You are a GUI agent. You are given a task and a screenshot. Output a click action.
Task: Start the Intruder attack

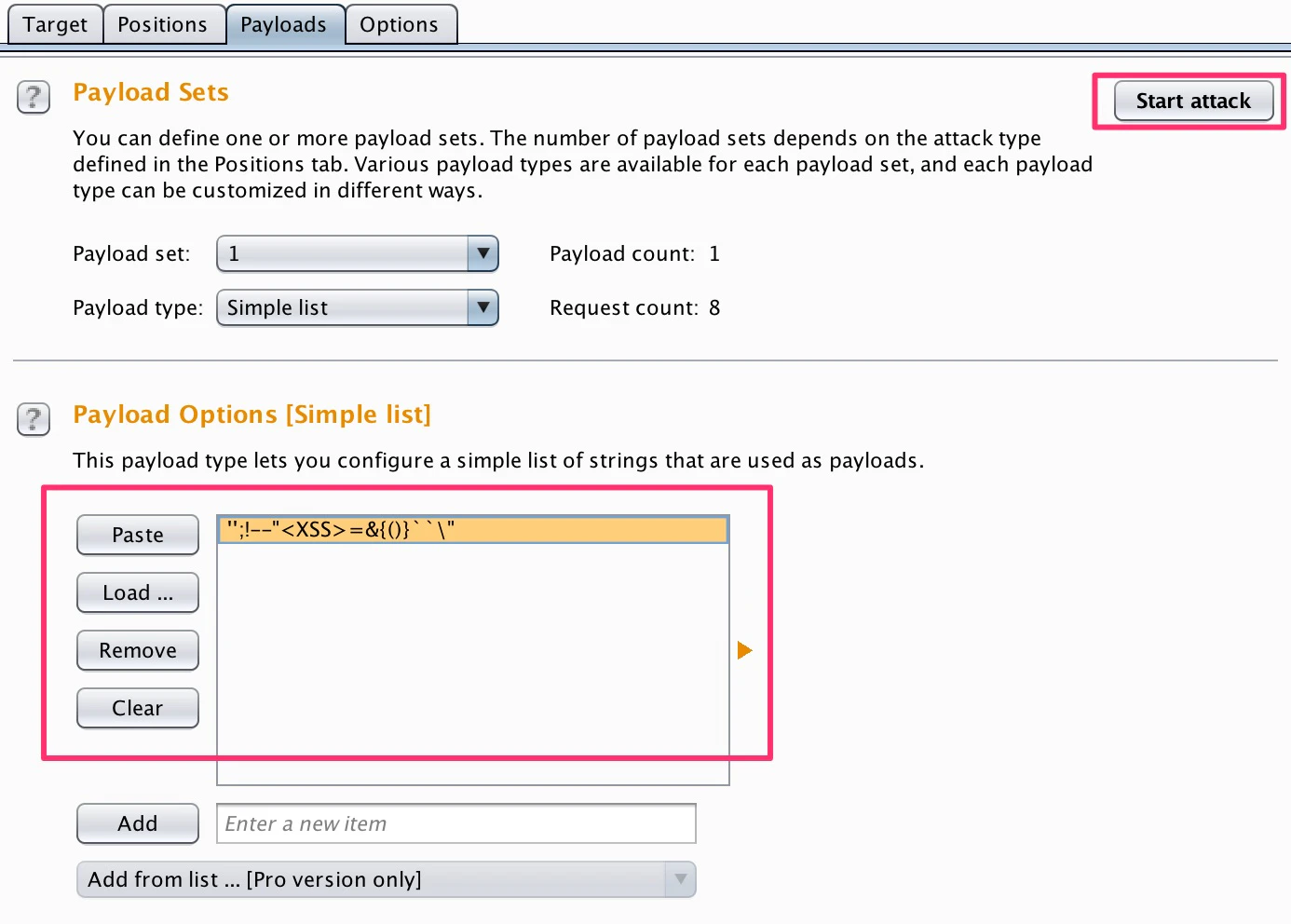tap(1193, 101)
